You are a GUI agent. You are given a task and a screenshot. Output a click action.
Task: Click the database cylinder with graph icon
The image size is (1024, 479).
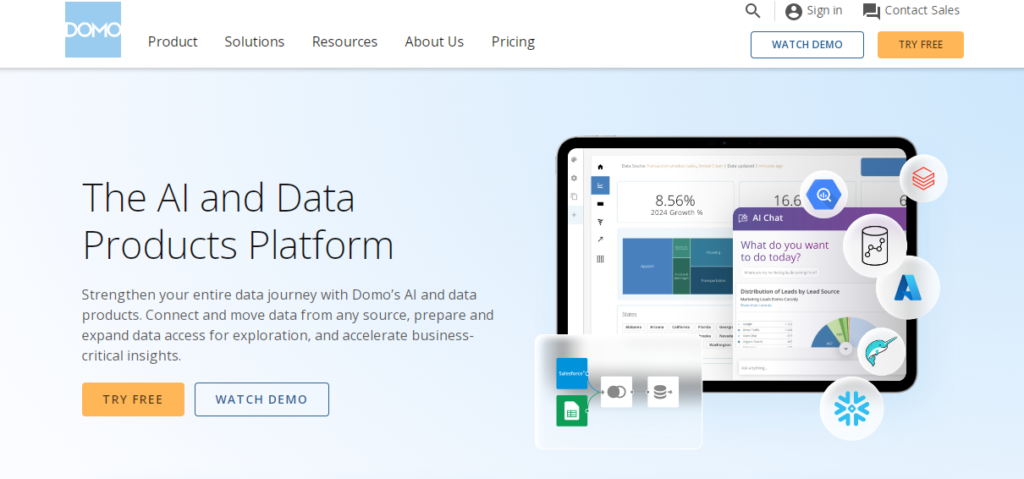874,246
